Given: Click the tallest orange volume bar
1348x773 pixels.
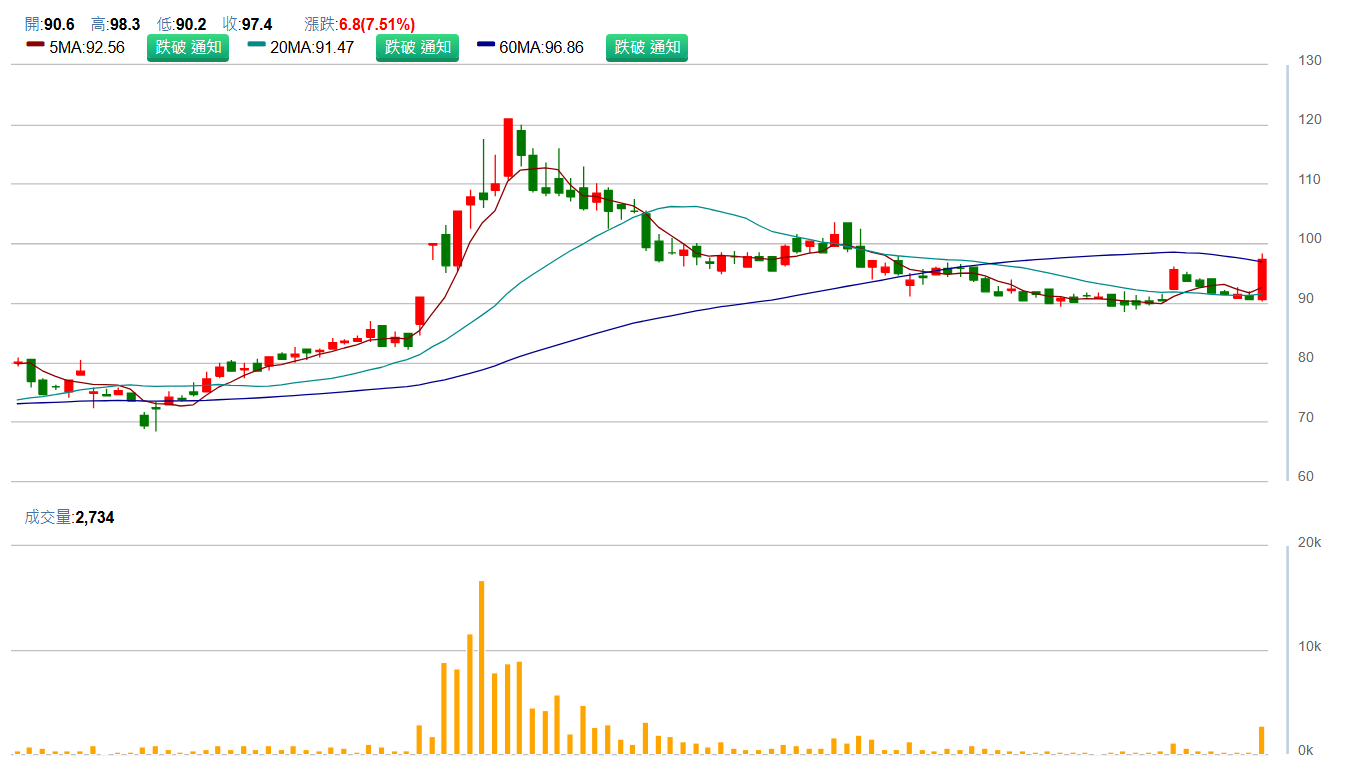Looking at the screenshot, I should (481, 667).
